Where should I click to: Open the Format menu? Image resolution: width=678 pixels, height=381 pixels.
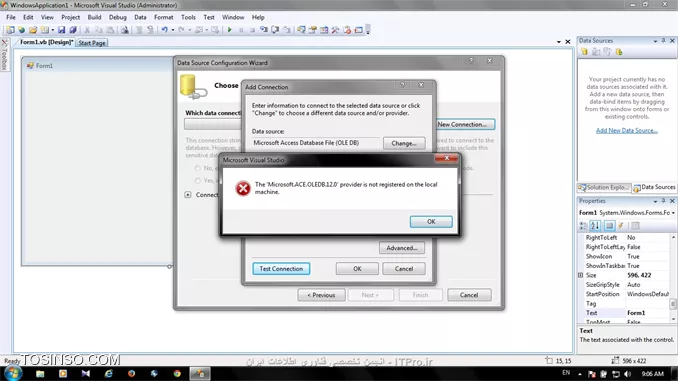(x=163, y=17)
